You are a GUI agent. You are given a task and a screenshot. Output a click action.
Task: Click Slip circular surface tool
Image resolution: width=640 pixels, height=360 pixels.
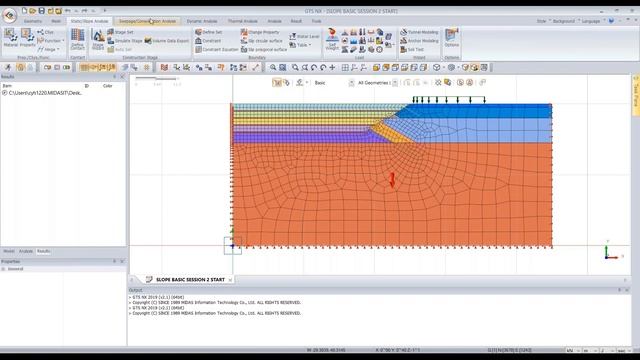click(261, 41)
